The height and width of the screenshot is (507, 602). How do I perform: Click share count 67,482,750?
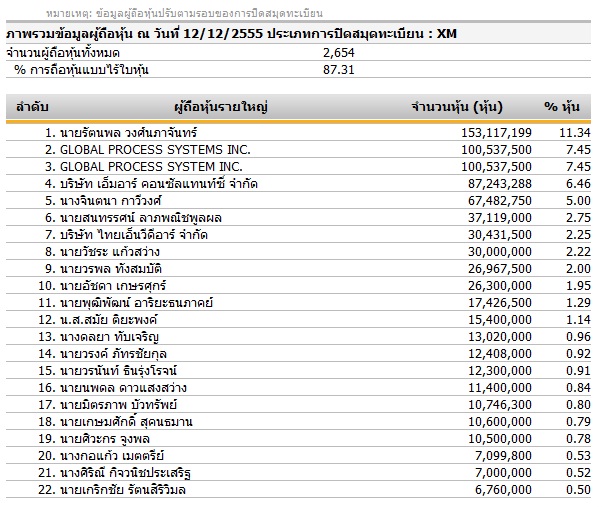499,201
